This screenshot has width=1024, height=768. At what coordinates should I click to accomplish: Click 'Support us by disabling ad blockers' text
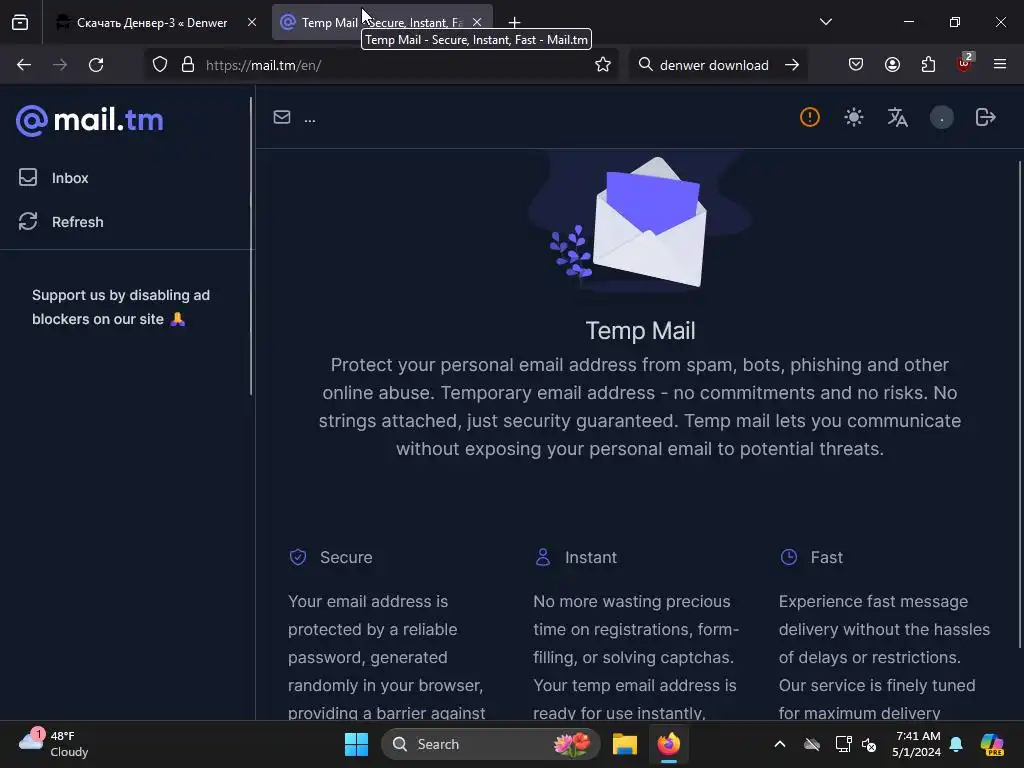(x=121, y=307)
